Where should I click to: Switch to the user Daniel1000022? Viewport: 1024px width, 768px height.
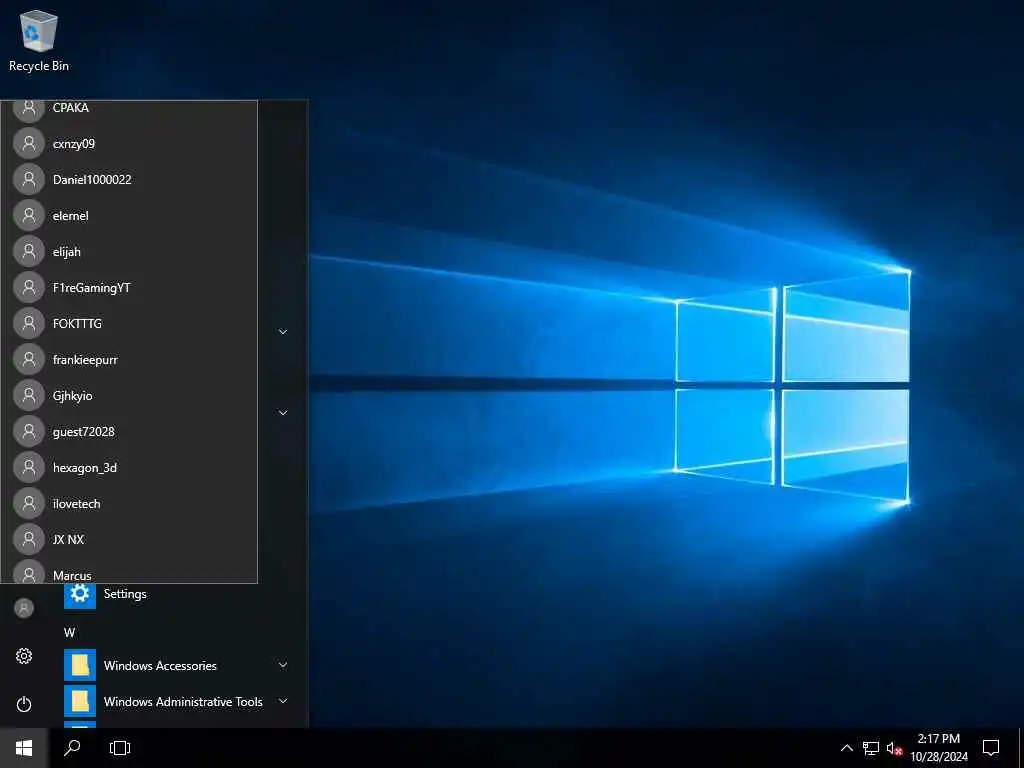[x=129, y=180]
